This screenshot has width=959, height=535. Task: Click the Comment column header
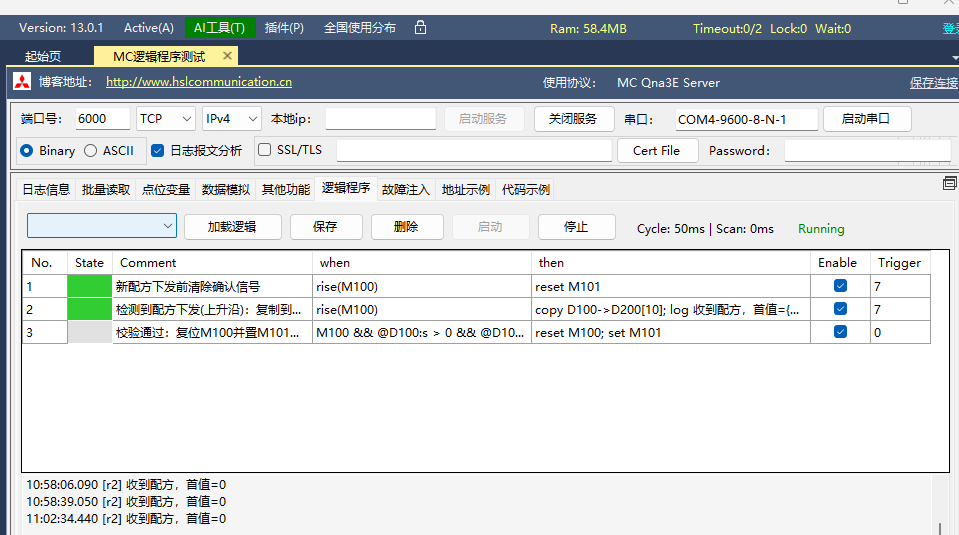(212, 262)
